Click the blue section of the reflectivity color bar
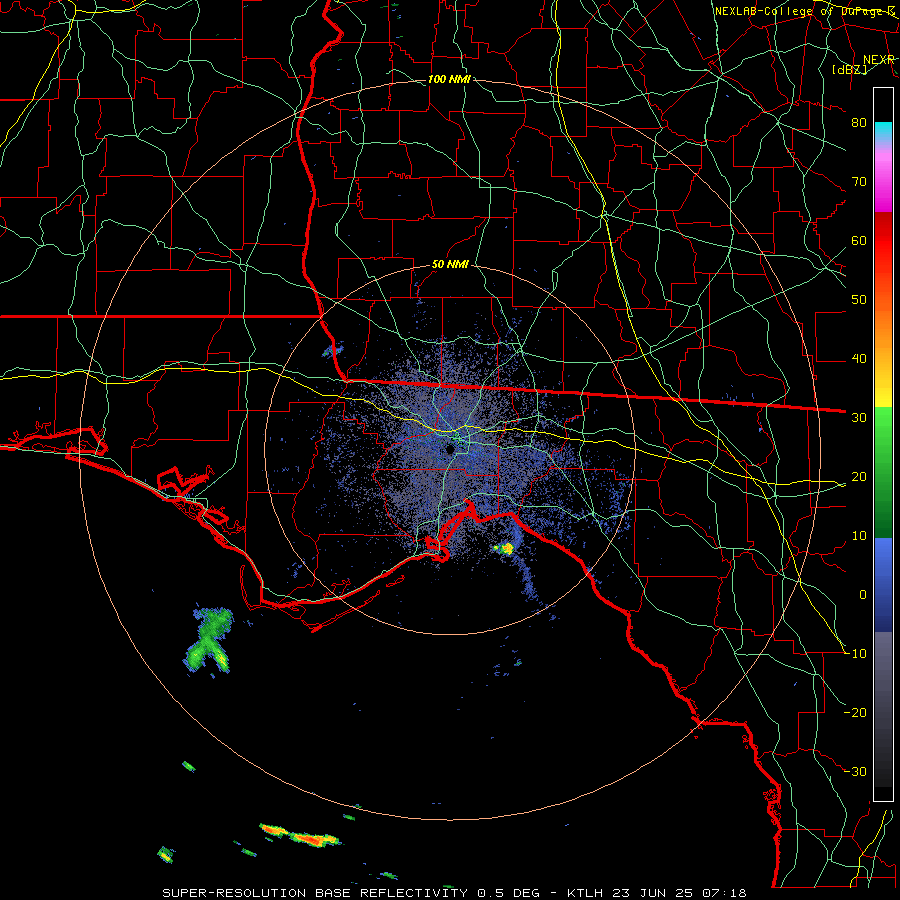900x900 pixels. (x=883, y=584)
